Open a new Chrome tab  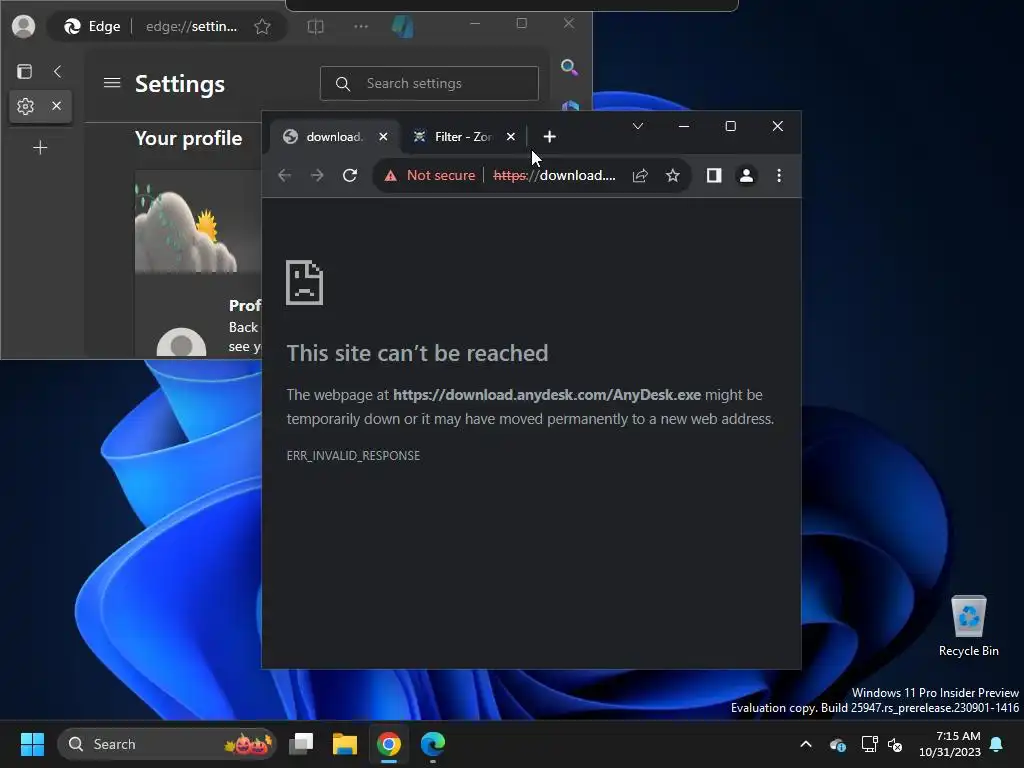tap(549, 136)
